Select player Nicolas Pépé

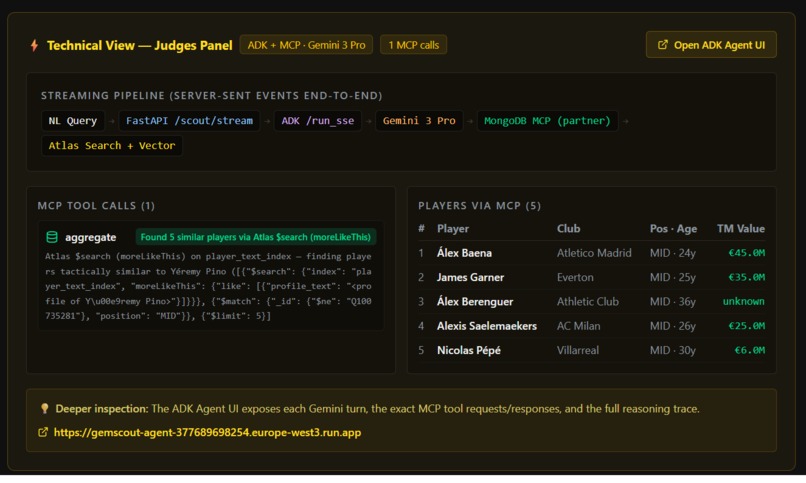click(469, 350)
